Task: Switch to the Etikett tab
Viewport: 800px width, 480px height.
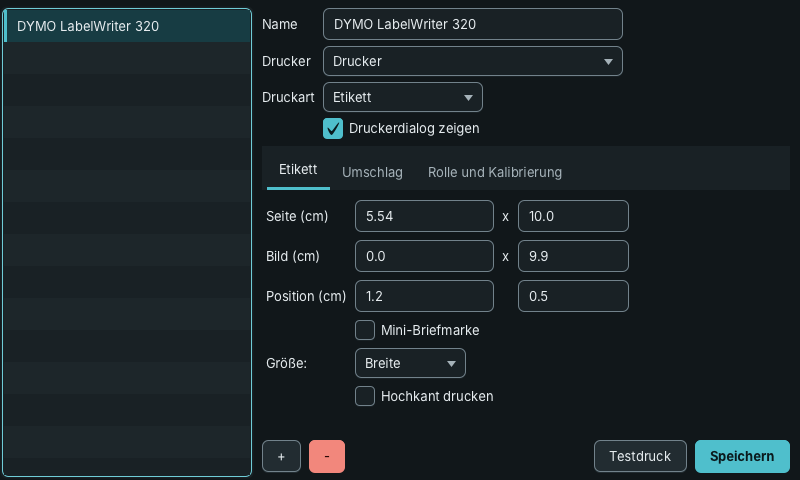Action: pyautogui.click(x=298, y=170)
